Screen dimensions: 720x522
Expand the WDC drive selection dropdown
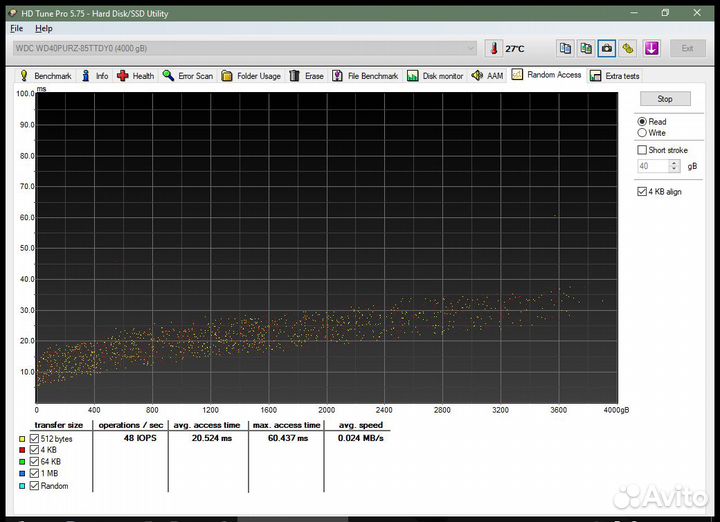471,48
